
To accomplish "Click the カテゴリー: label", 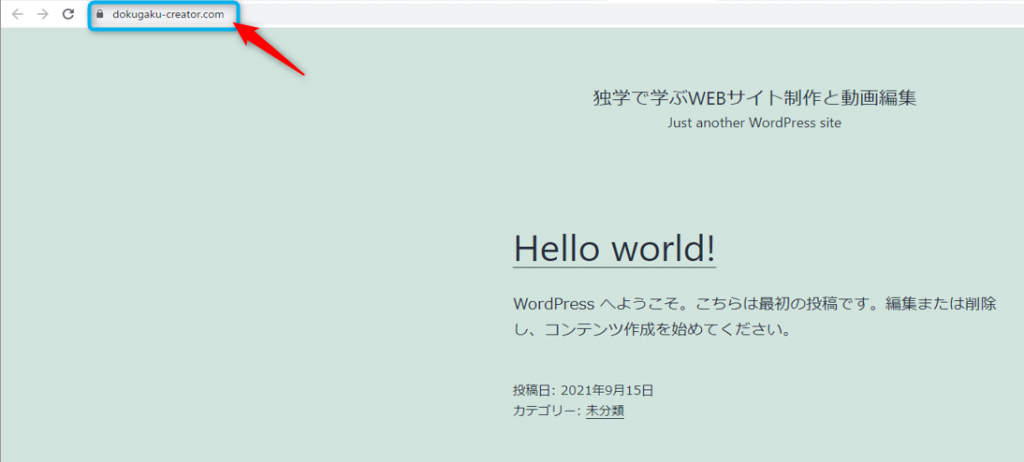I will [x=547, y=411].
